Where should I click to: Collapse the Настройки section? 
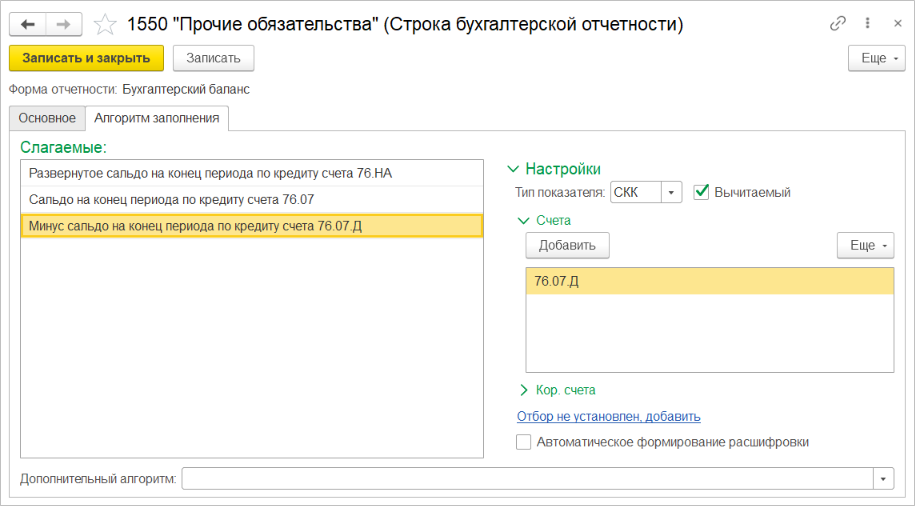tap(515, 169)
